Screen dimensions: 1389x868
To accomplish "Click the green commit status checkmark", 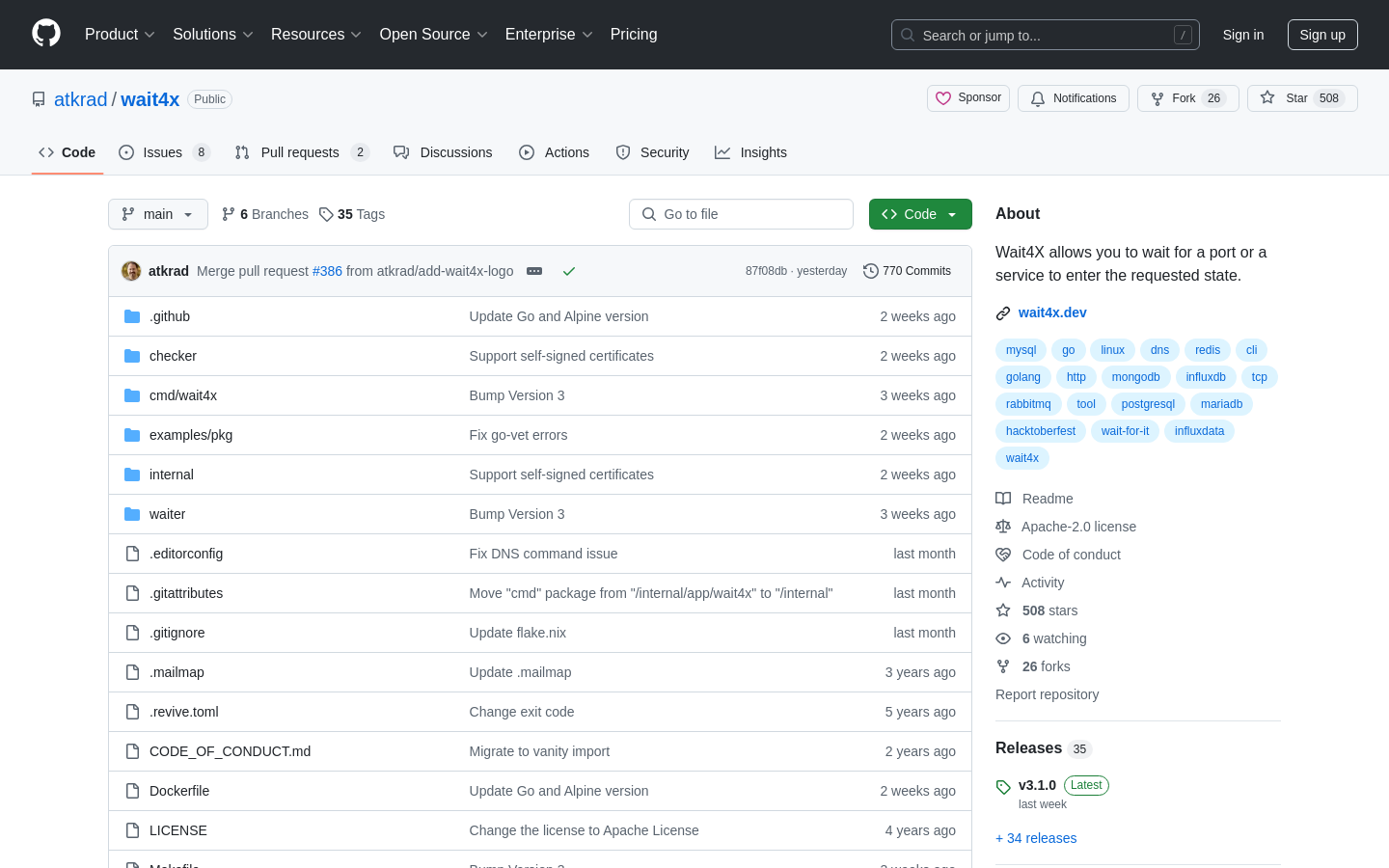I will [x=569, y=271].
